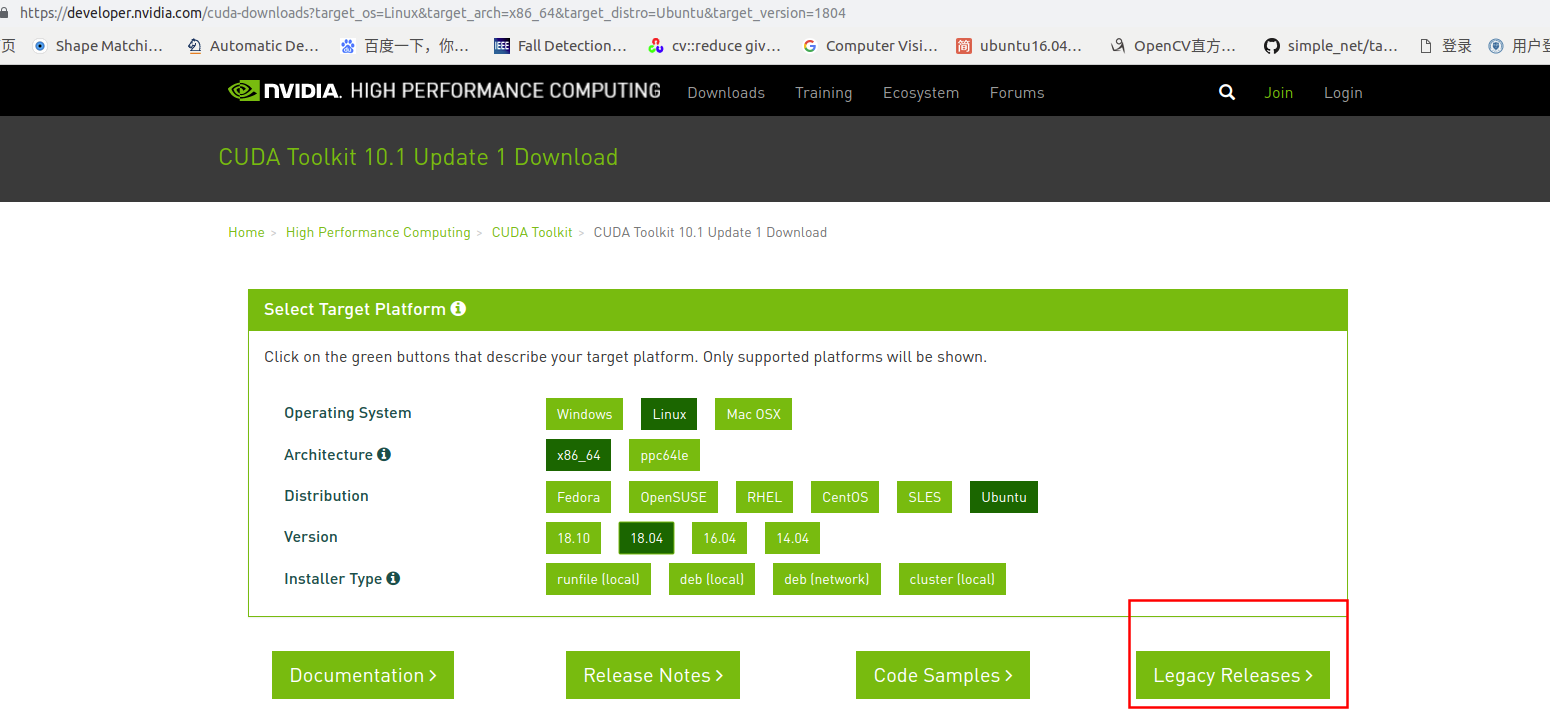Click the Operating System row label

[347, 413]
